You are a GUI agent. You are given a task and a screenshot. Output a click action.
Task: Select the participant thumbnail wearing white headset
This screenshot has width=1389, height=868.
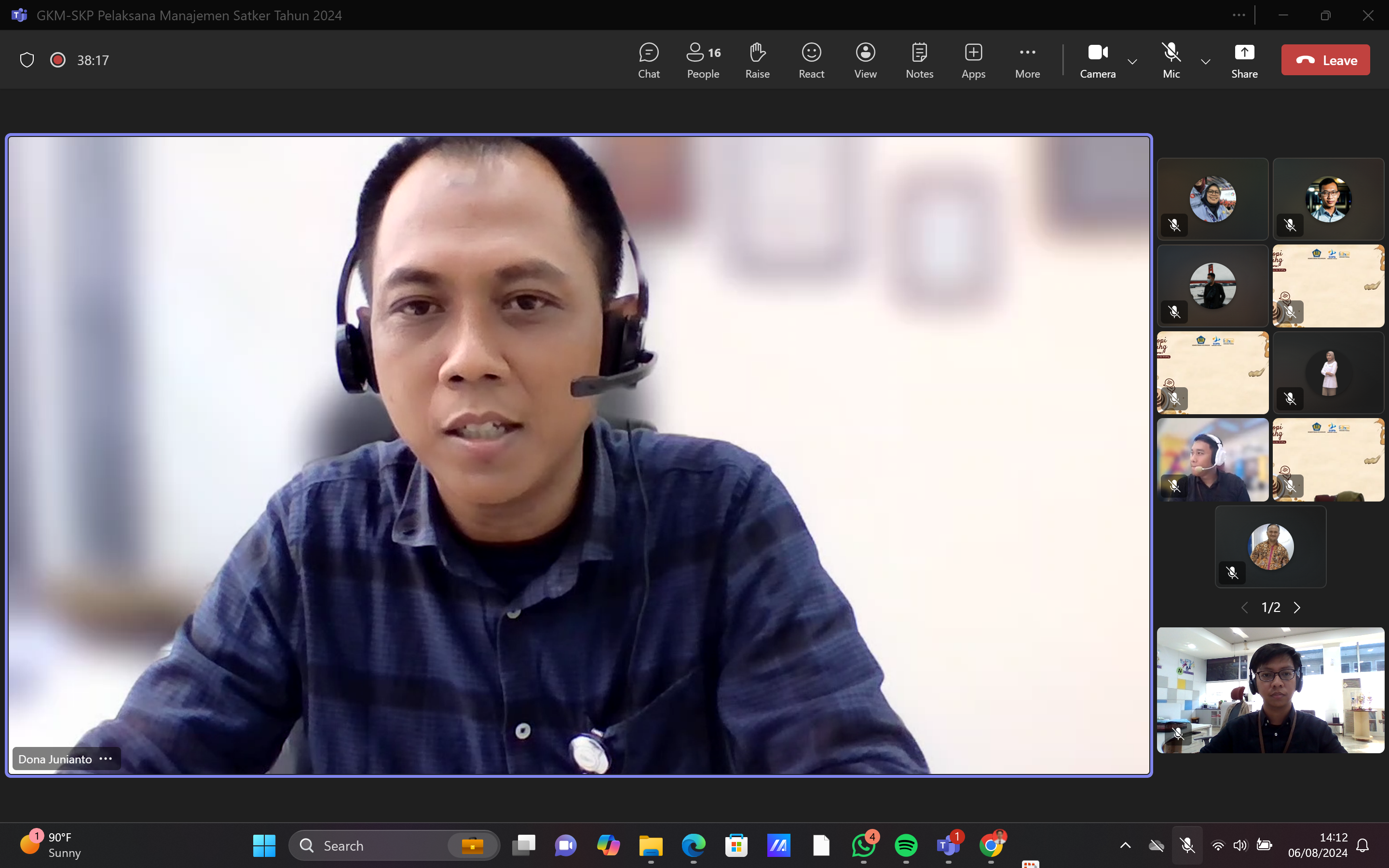coord(1212,459)
